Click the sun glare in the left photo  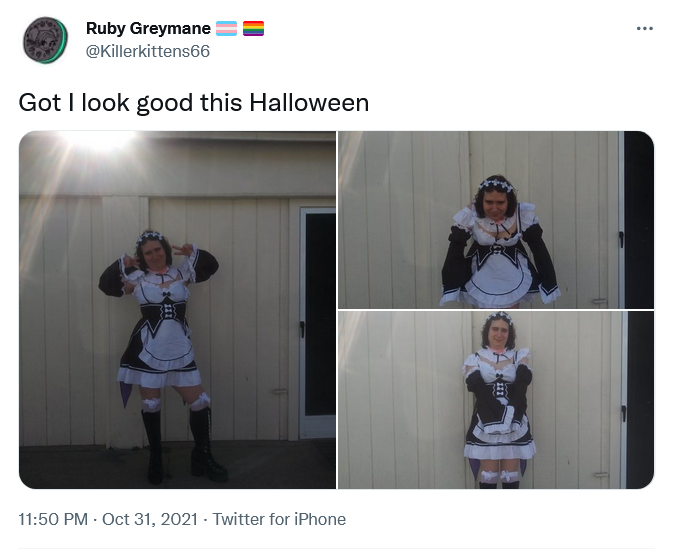[98, 140]
